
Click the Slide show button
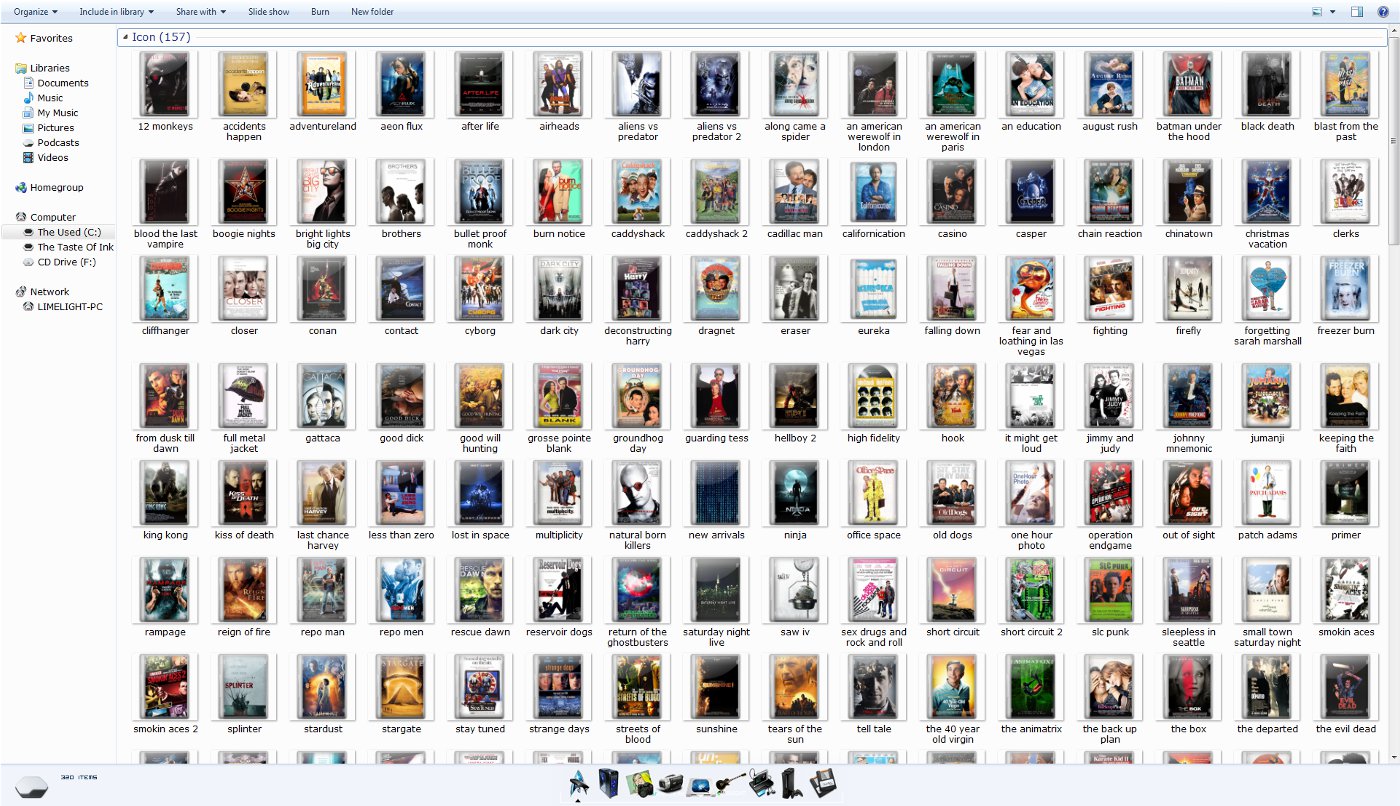point(269,12)
